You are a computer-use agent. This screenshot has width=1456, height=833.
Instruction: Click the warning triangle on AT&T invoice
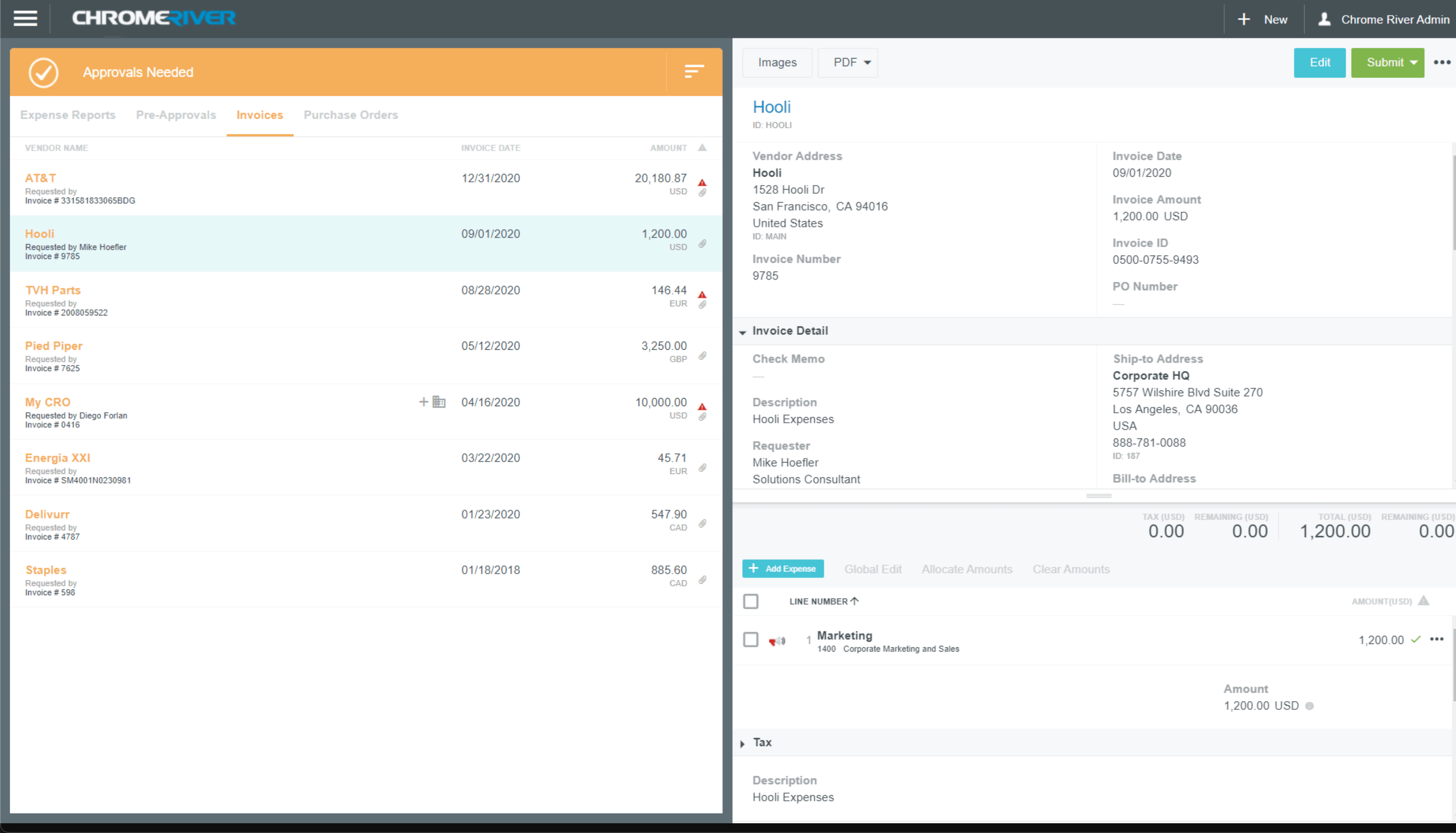[x=702, y=183]
